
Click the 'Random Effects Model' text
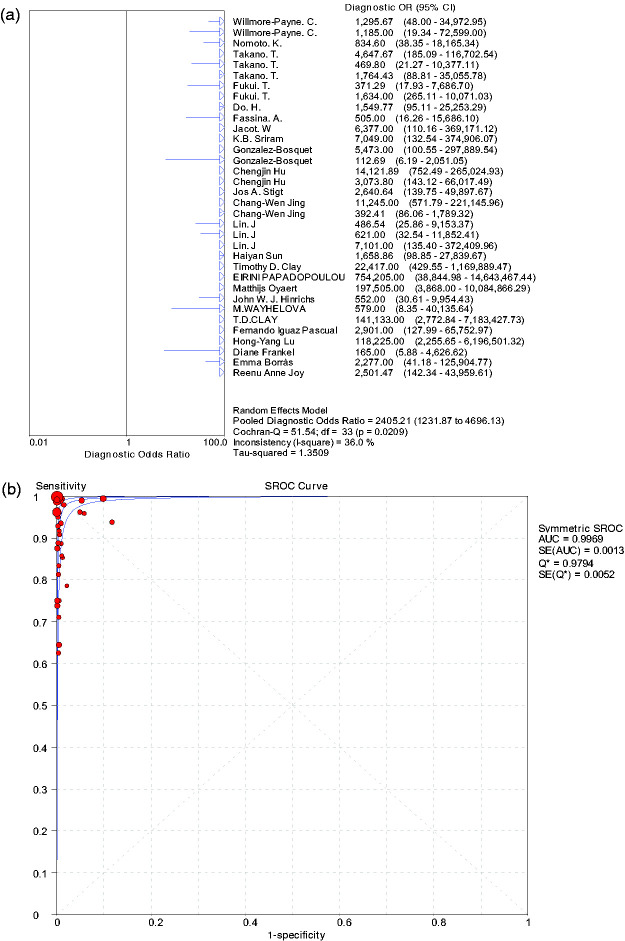pyautogui.click(x=280, y=410)
